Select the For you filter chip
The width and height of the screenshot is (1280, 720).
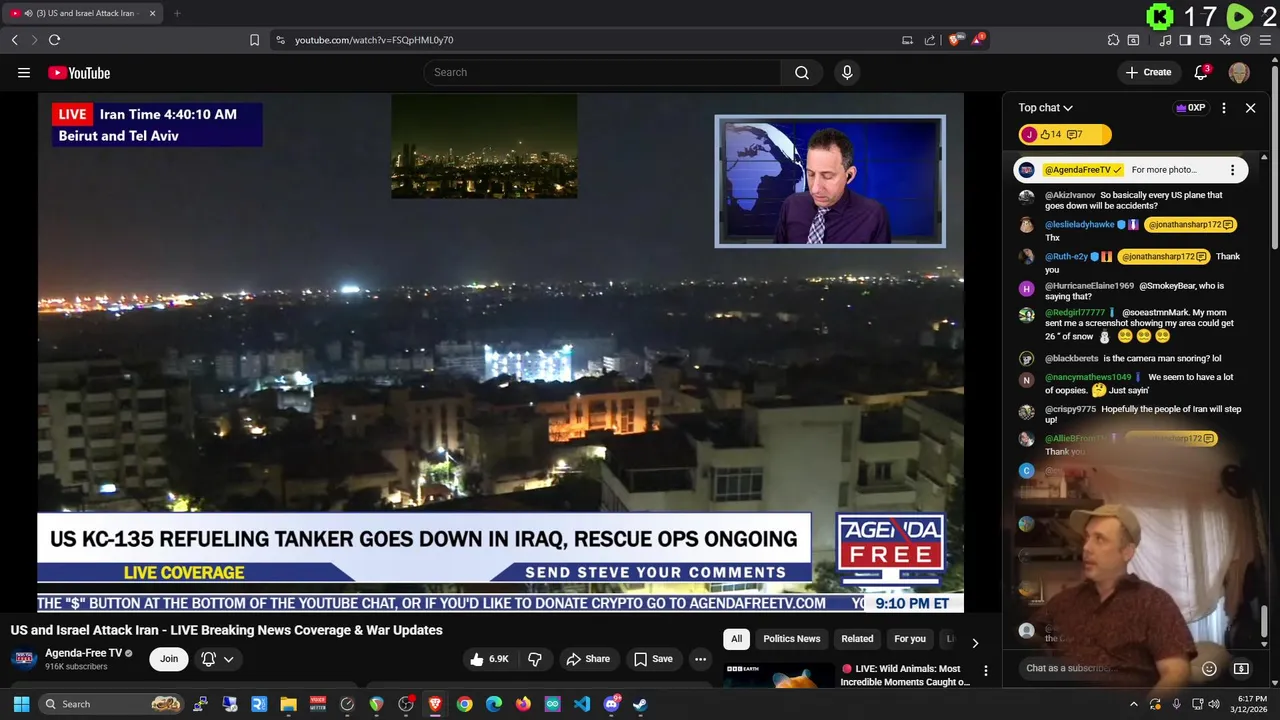click(910, 639)
